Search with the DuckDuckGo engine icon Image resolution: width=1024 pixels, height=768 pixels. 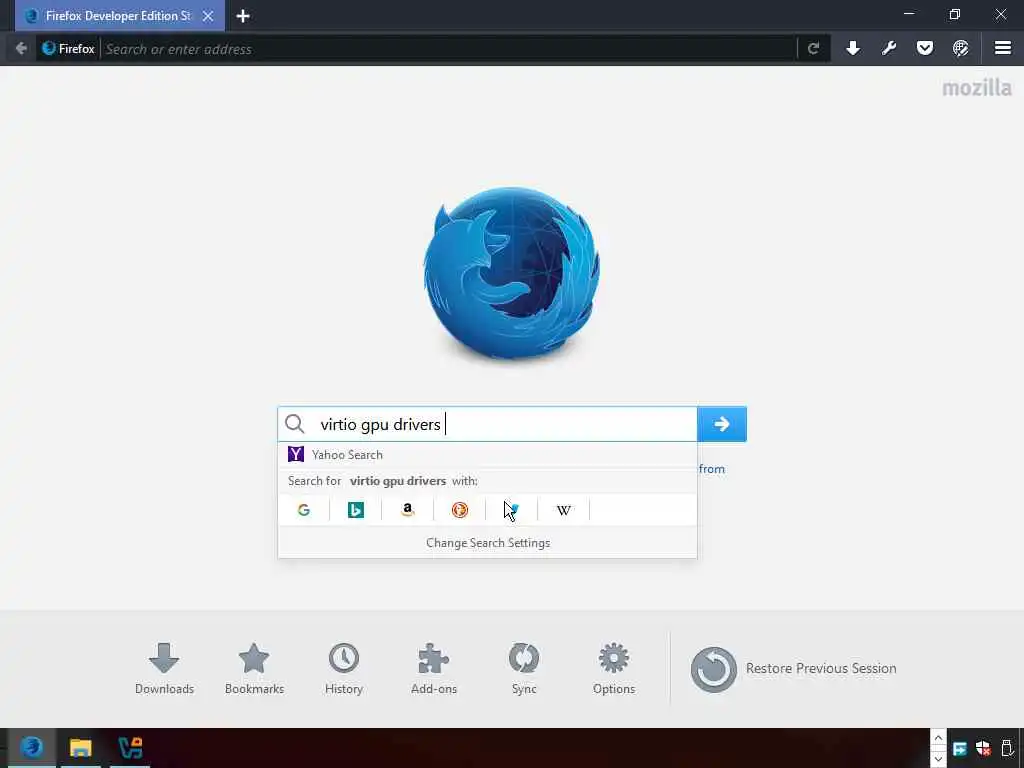(x=460, y=510)
